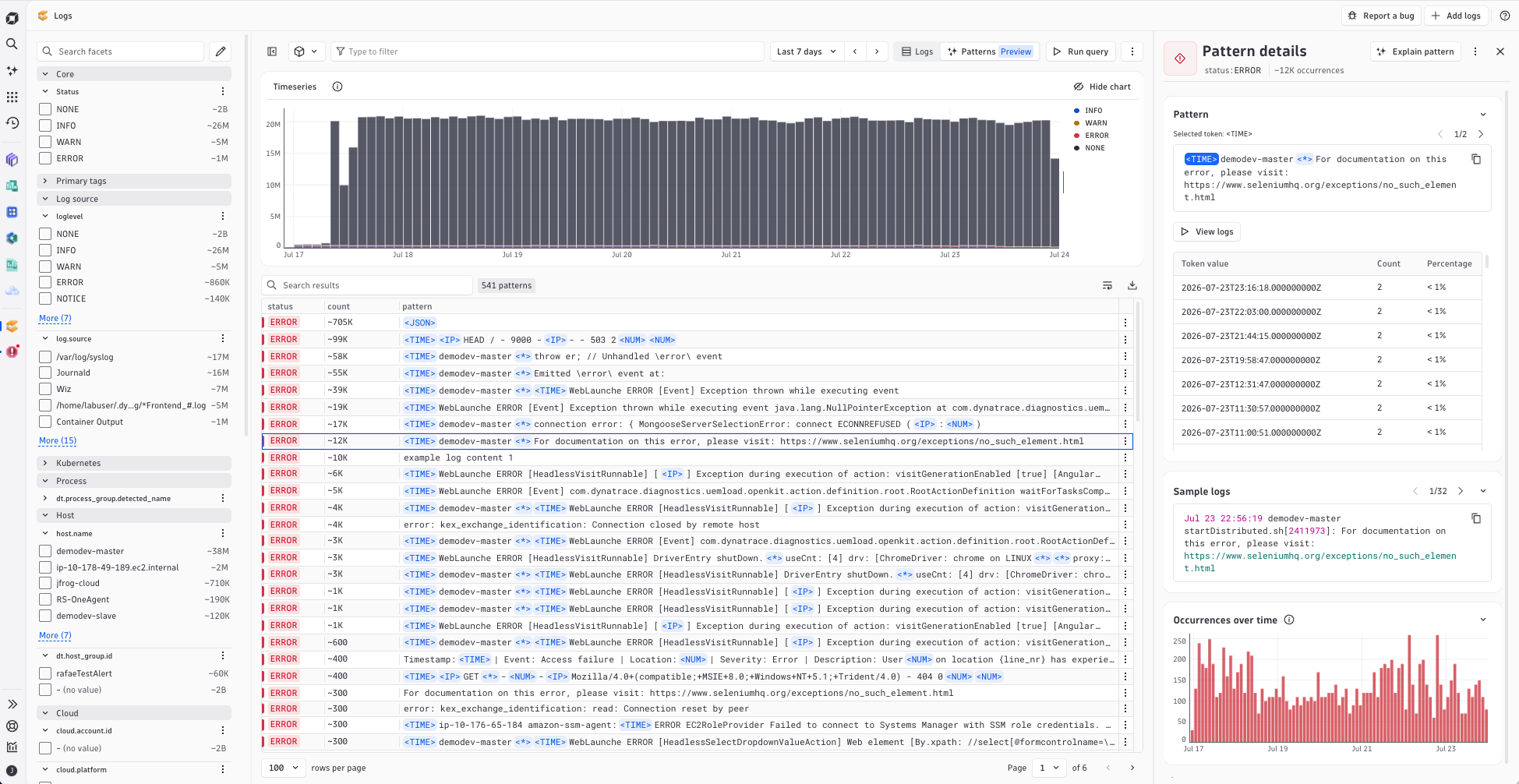Switch to the Logs view tab

tap(917, 51)
